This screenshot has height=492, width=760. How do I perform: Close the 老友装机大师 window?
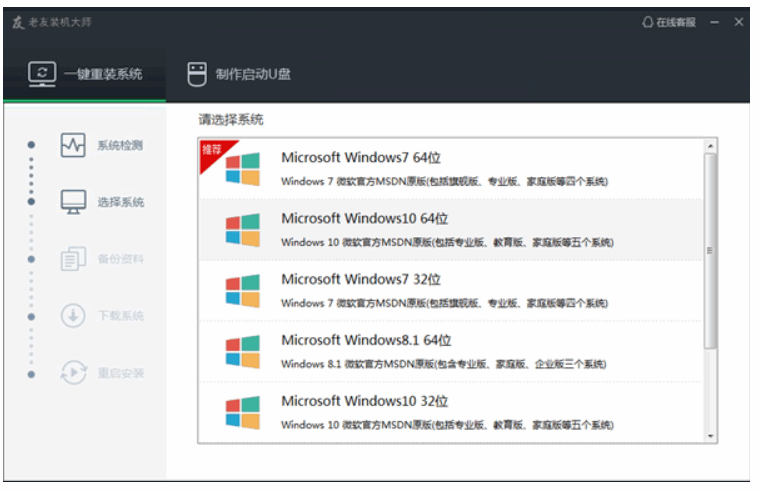[x=739, y=22]
